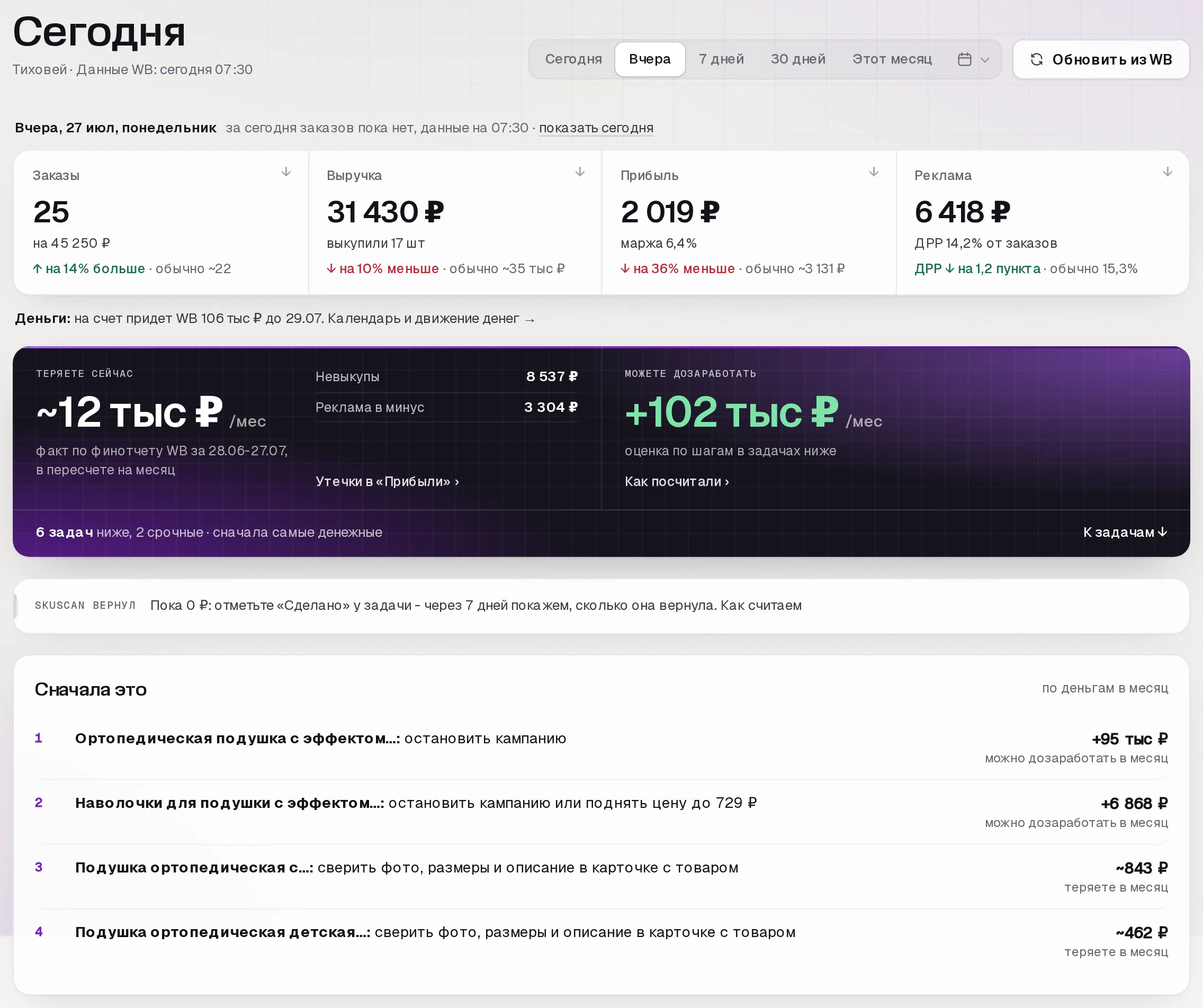This screenshot has width=1203, height=1008.
Task: Switch to the Сегодня period tab
Action: pos(573,59)
